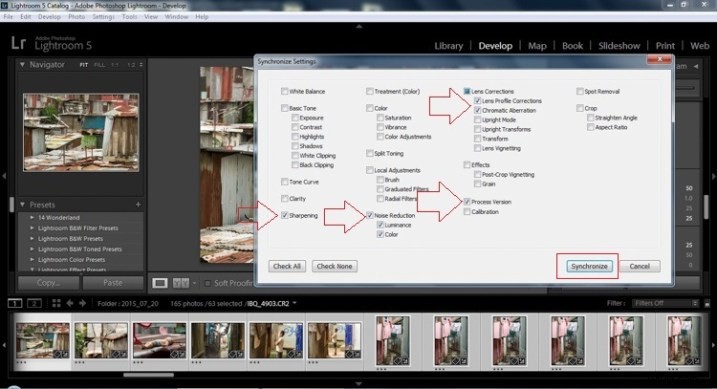Open the Settings menu
The height and width of the screenshot is (389, 717).
[x=103, y=16]
